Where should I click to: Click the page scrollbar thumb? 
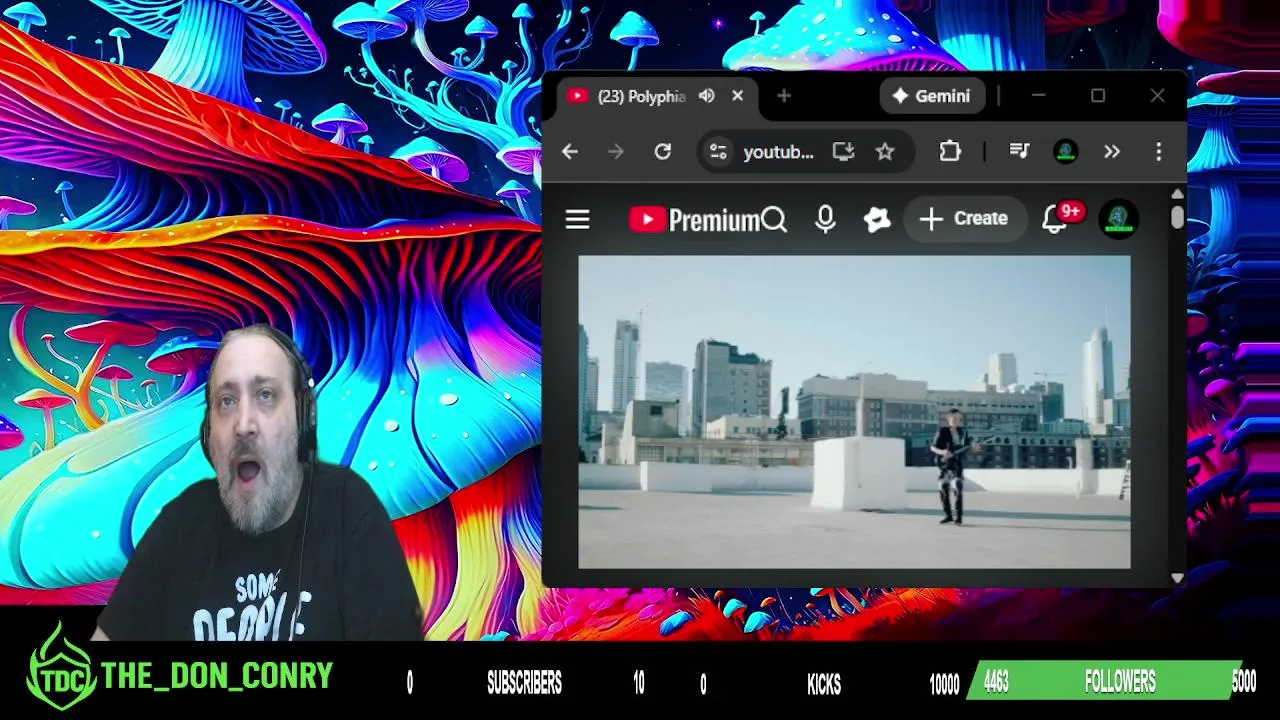[1177, 216]
